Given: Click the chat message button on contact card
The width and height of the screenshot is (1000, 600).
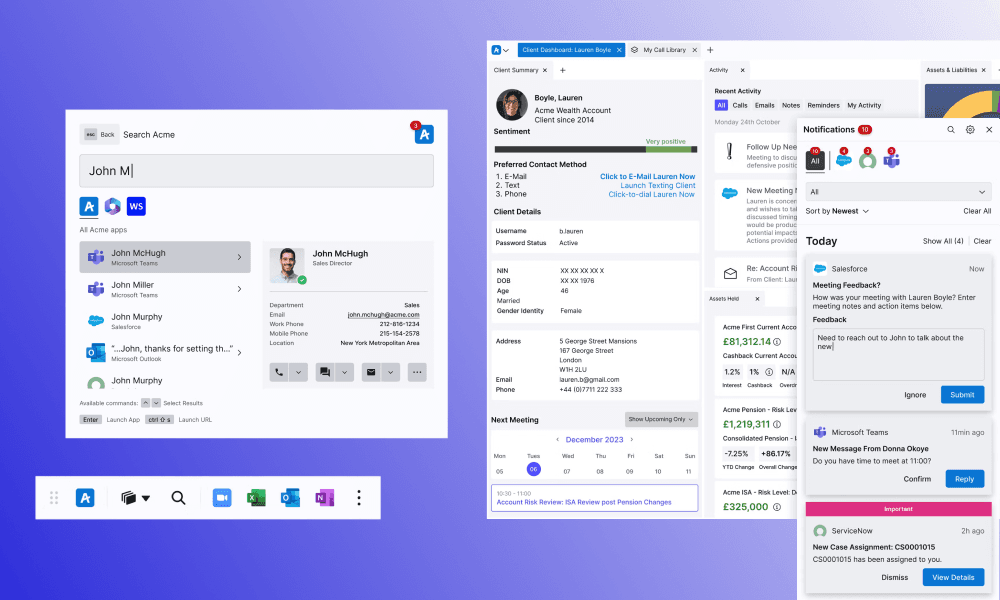Looking at the screenshot, I should (325, 372).
